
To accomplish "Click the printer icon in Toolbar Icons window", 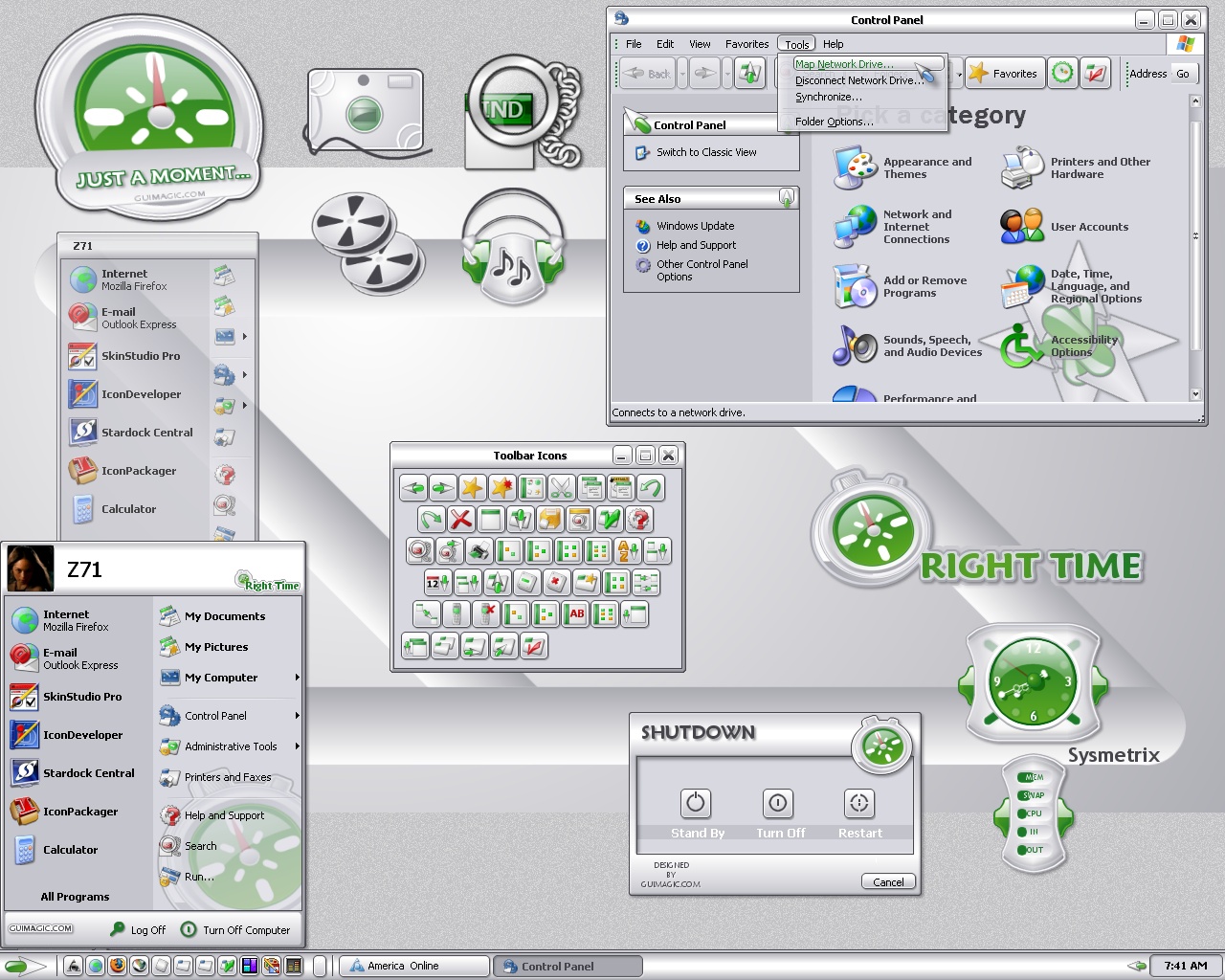I will (x=479, y=551).
